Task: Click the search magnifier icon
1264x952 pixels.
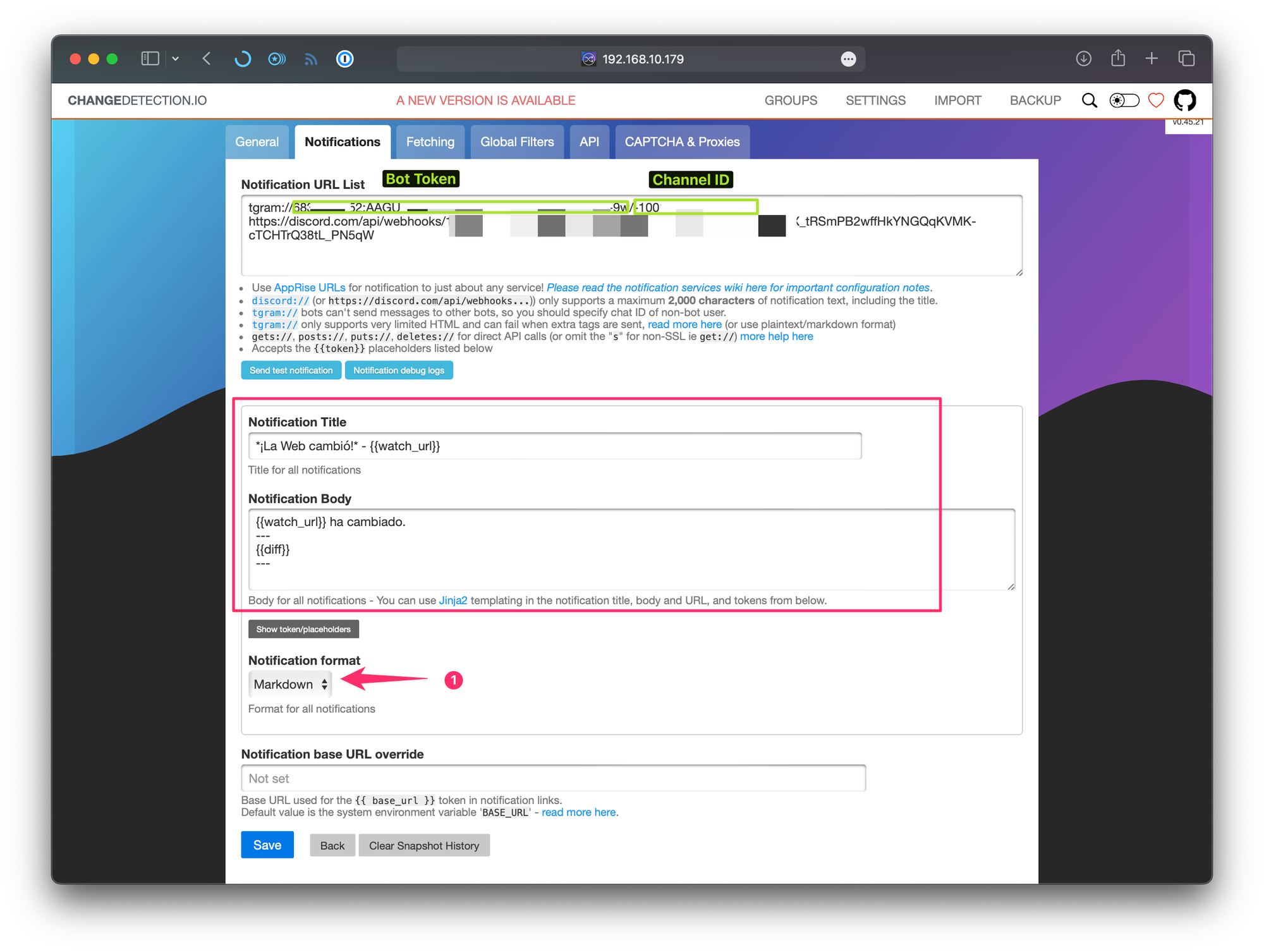Action: pos(1089,101)
